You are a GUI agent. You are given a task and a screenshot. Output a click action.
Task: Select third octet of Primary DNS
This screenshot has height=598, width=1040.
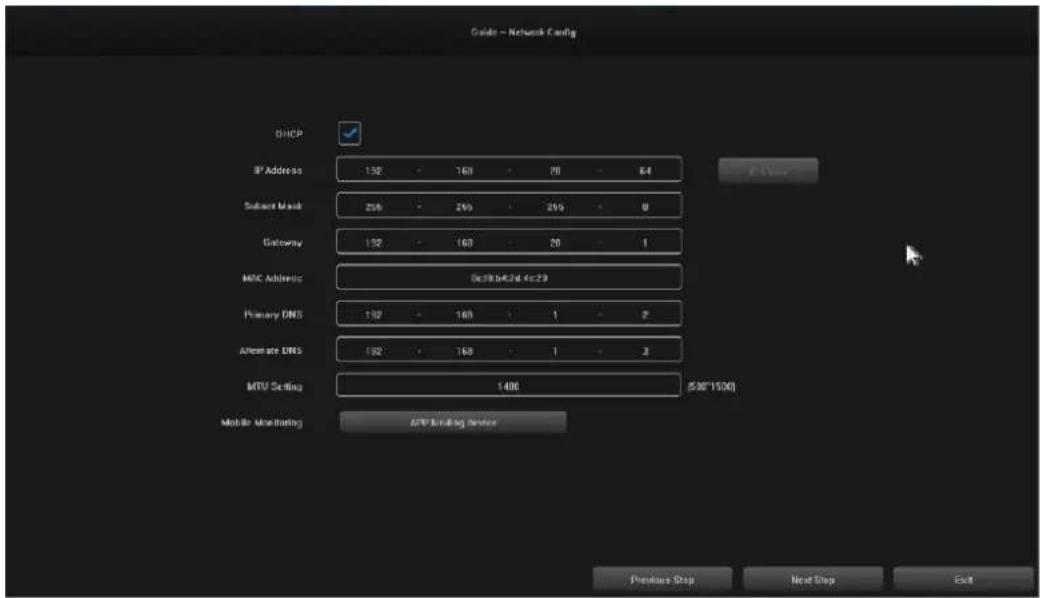click(x=555, y=314)
